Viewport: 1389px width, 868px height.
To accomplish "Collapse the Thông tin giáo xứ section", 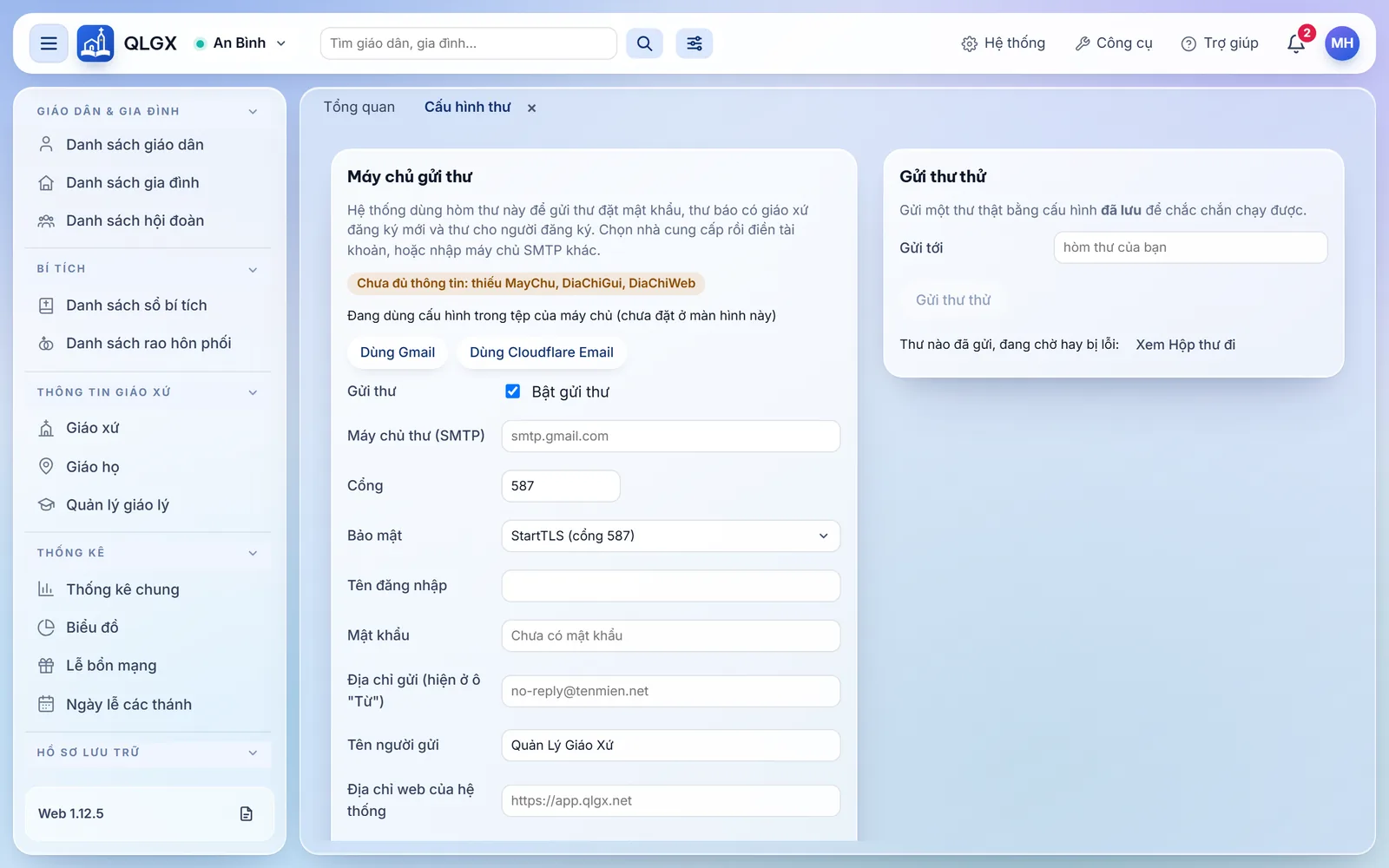I will (253, 392).
